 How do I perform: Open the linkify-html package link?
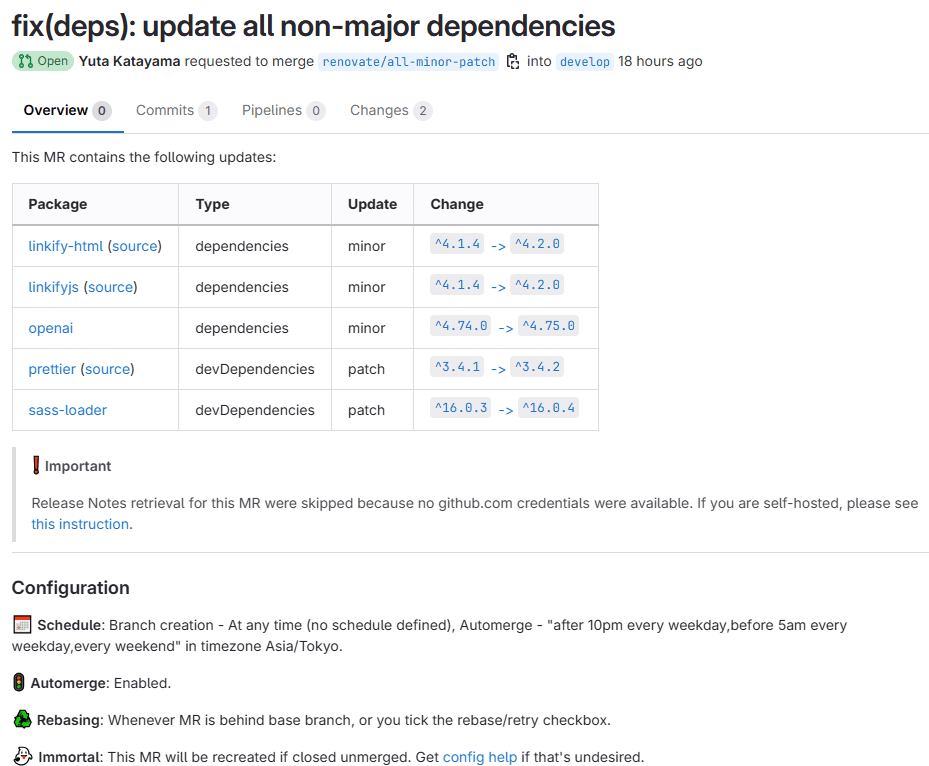pyautogui.click(x=66, y=245)
